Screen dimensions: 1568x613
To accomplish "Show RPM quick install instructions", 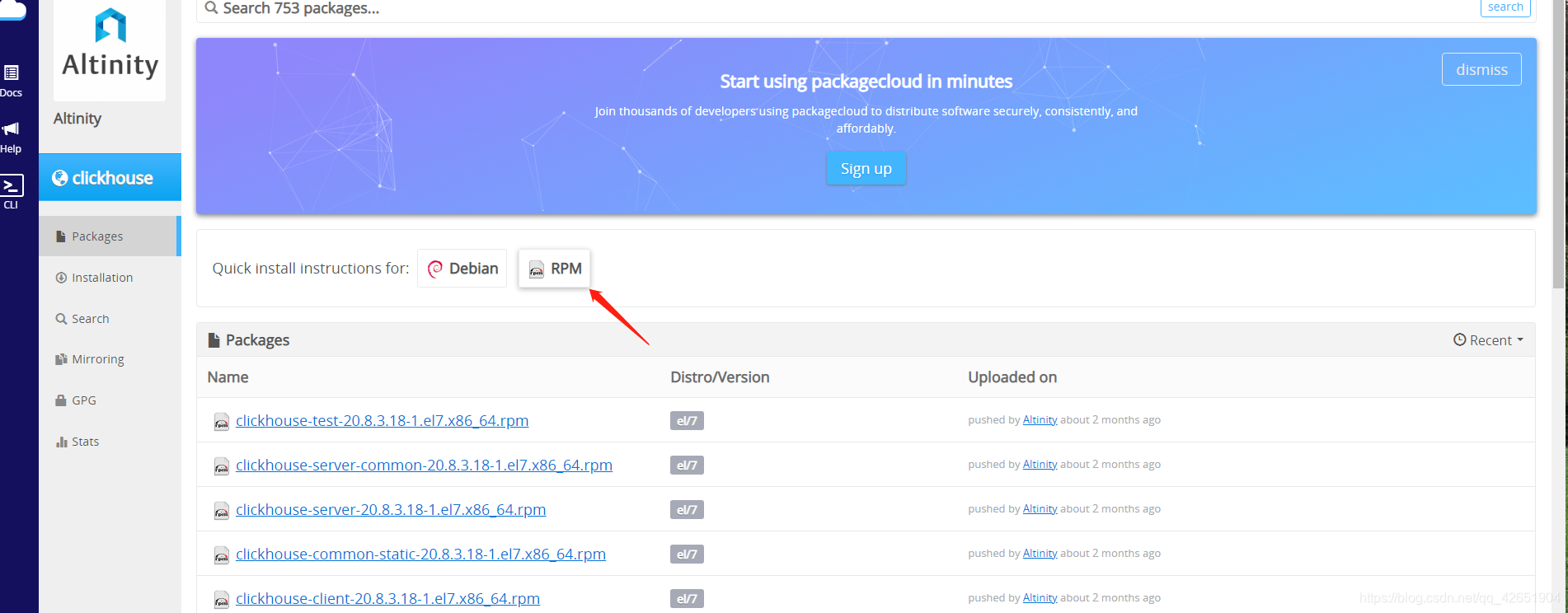I will pyautogui.click(x=555, y=269).
